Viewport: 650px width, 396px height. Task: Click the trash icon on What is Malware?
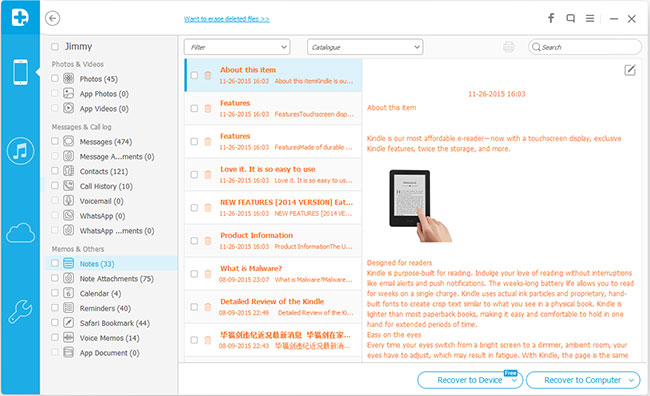[x=208, y=274]
